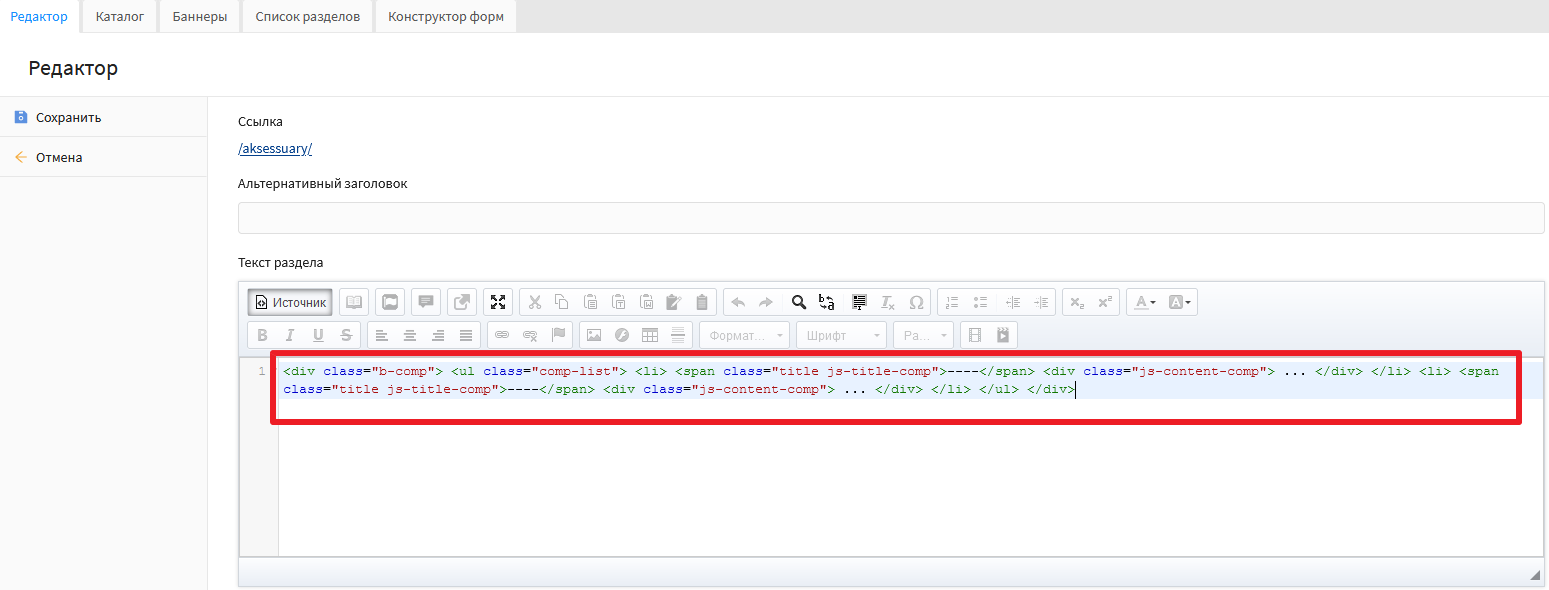The image size is (1549, 590).
Task: Open the /aksessuary/ link
Action: pos(275,149)
